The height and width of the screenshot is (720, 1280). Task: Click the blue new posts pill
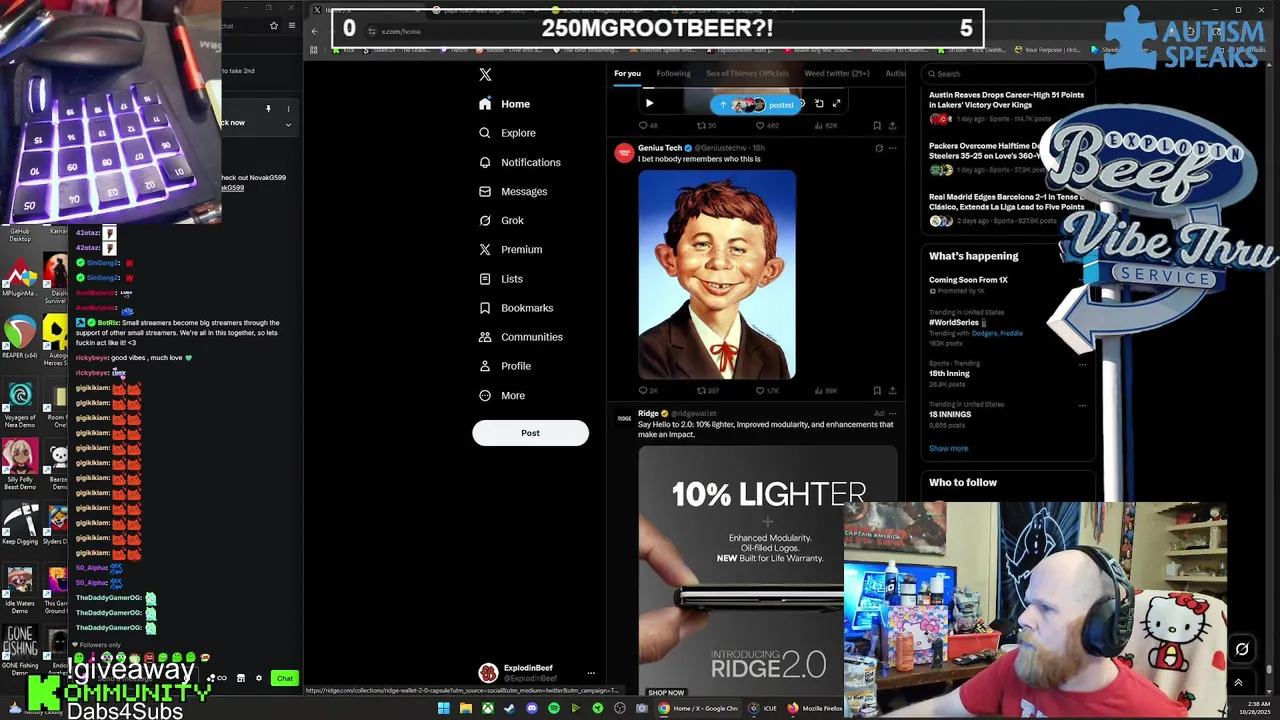pyautogui.click(x=758, y=104)
